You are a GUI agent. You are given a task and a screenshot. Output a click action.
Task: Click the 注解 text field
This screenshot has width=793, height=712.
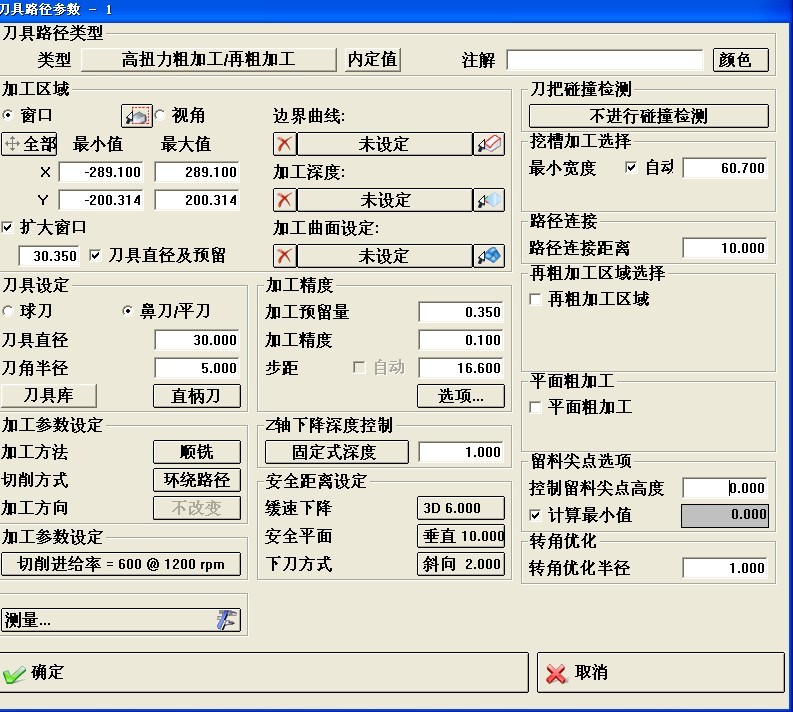pyautogui.click(x=605, y=60)
